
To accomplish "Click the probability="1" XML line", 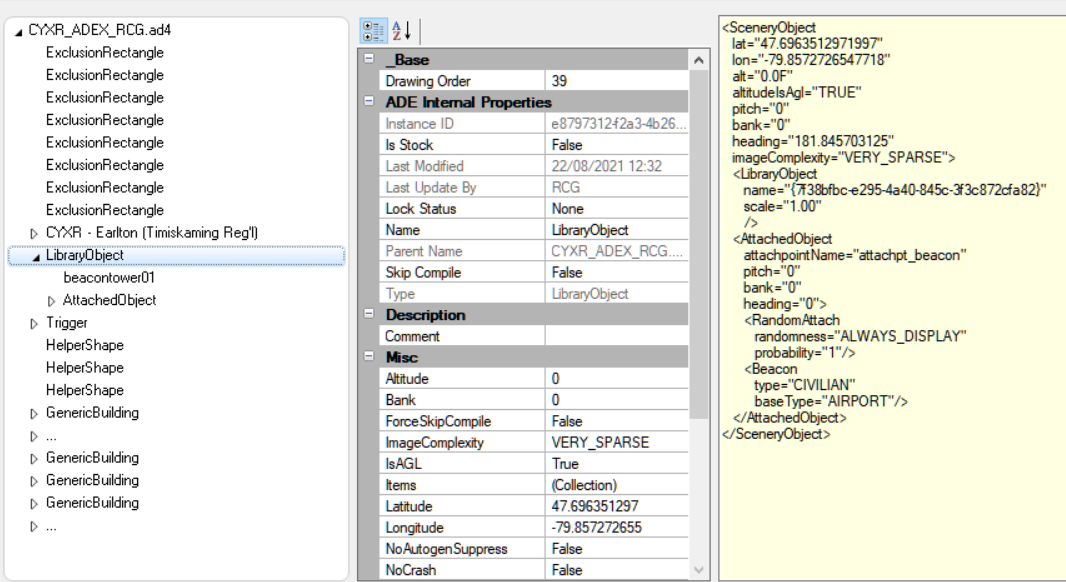I will tap(805, 353).
